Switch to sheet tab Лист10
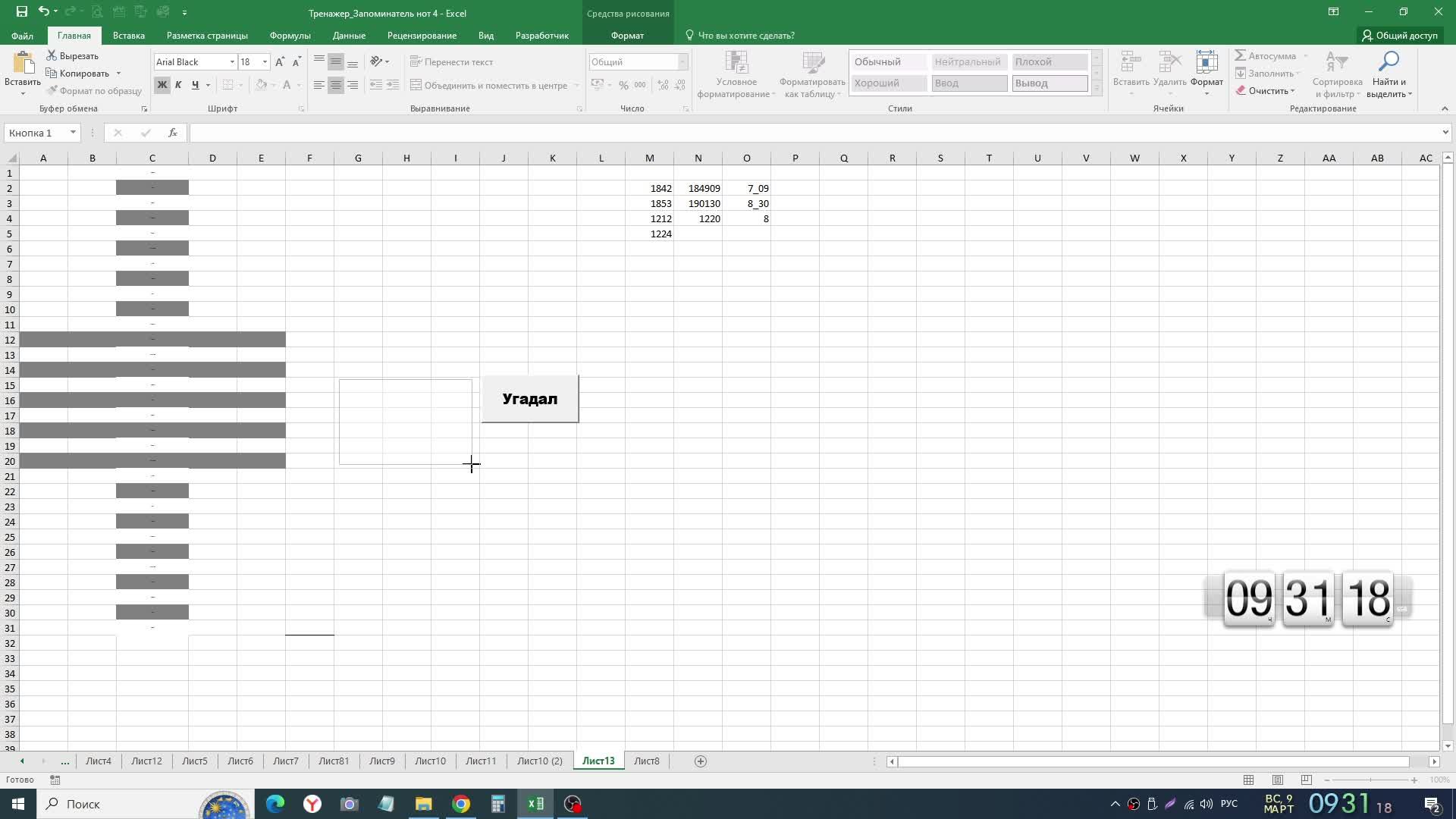The image size is (1456, 819). [430, 761]
